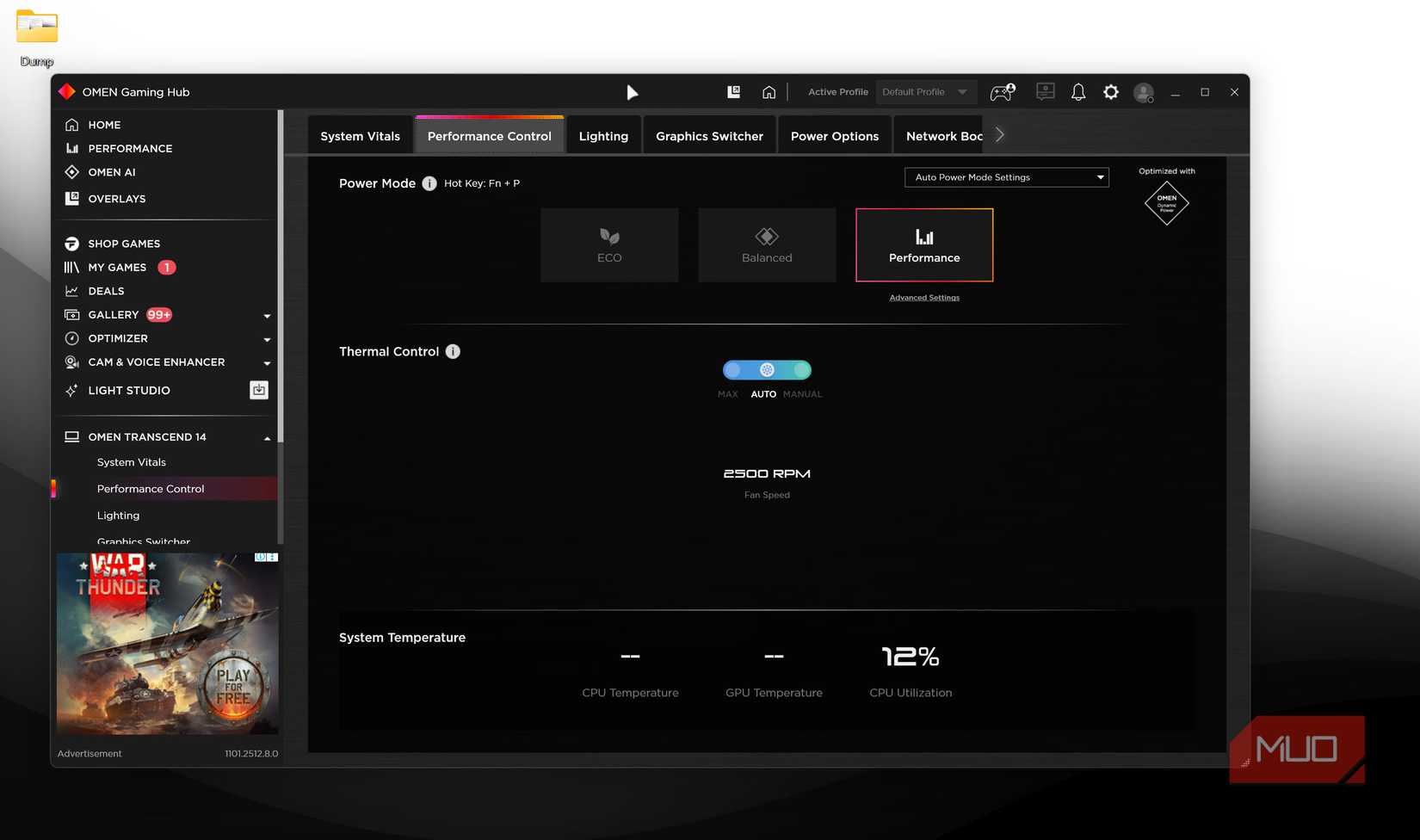
Task: Open Advanced Settings under Performance mode
Action: [x=923, y=297]
